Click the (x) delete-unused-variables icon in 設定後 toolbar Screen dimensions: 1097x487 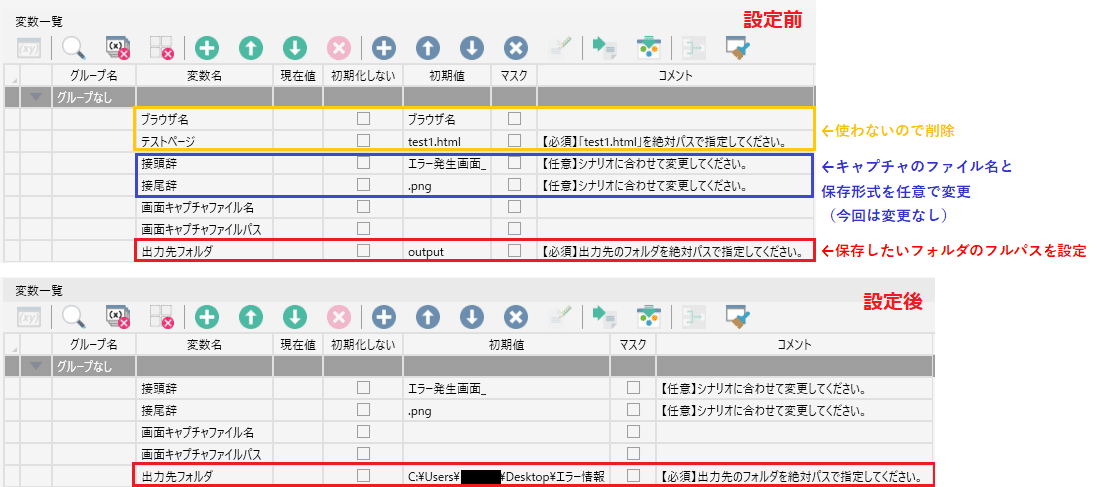tap(118, 317)
